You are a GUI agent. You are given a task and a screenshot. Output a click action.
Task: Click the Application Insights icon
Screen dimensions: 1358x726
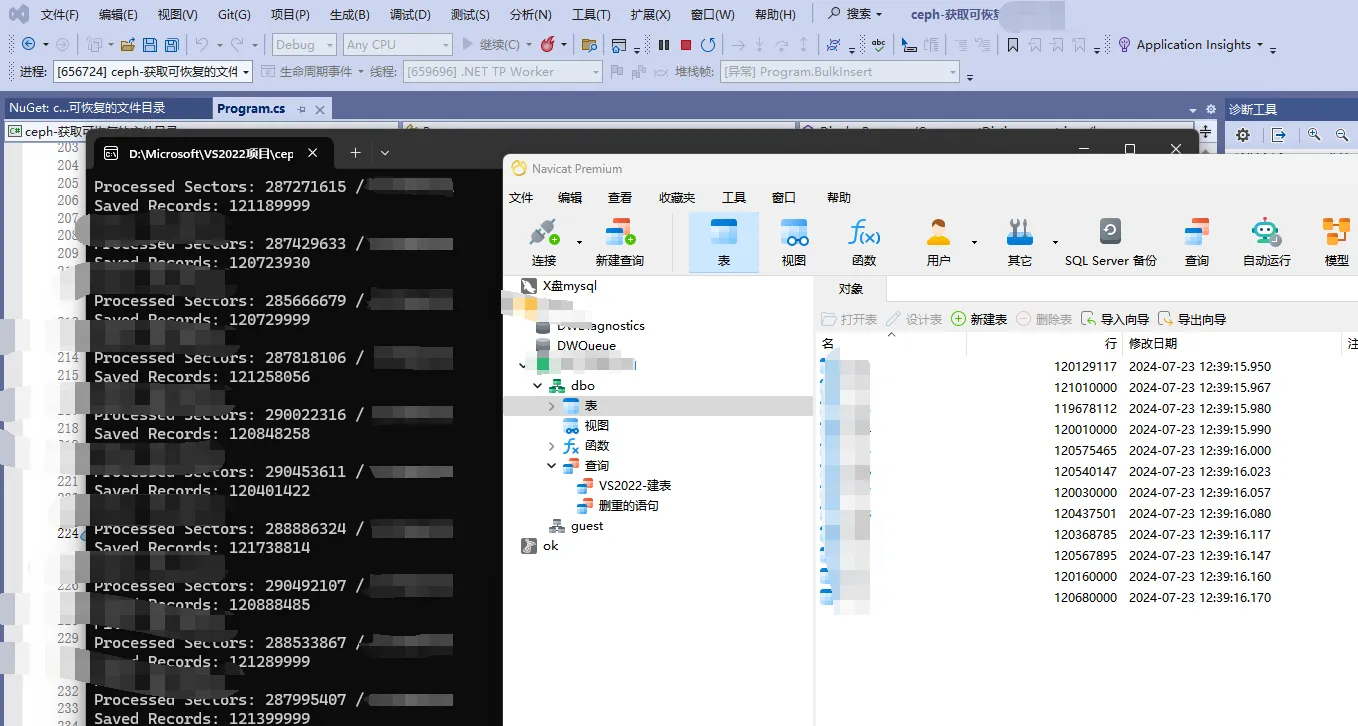1125,44
